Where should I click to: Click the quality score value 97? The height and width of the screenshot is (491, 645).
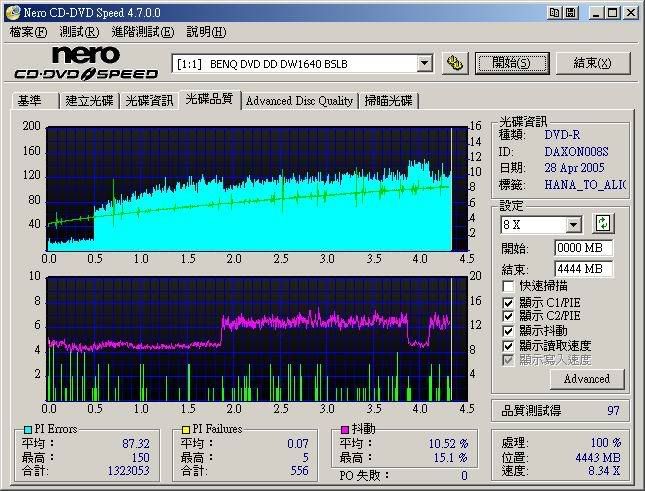tap(613, 410)
